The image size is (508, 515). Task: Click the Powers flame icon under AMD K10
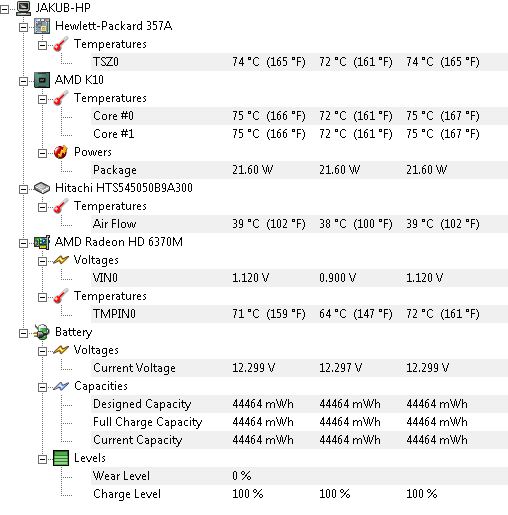pyautogui.click(x=61, y=152)
